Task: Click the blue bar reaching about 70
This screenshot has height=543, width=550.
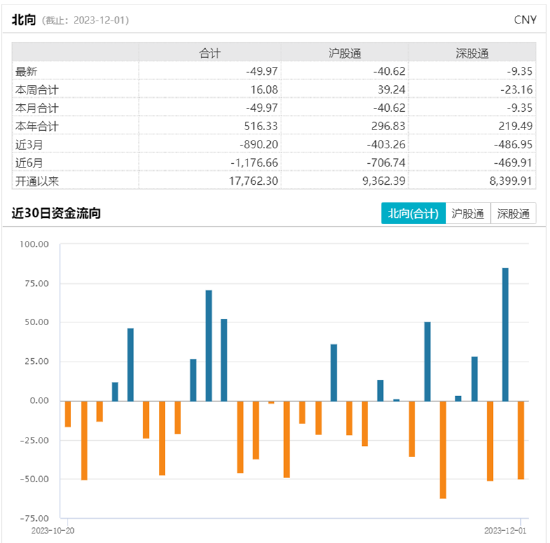Action: pyautogui.click(x=209, y=346)
